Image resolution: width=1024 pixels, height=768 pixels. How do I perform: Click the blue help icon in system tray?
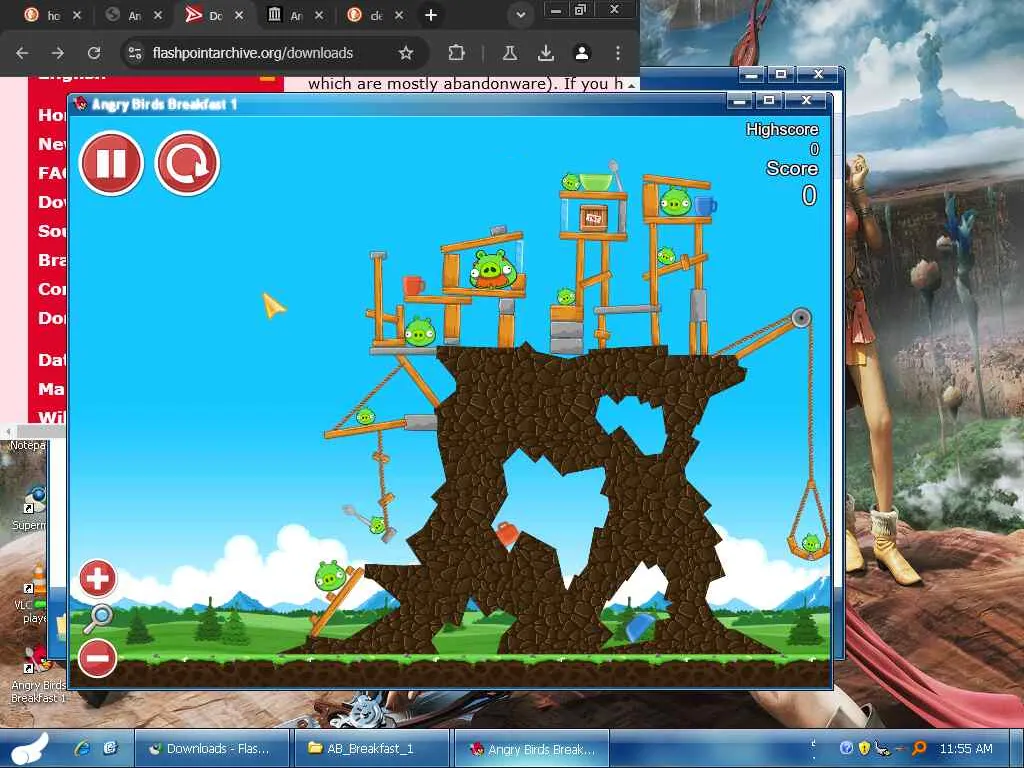846,748
